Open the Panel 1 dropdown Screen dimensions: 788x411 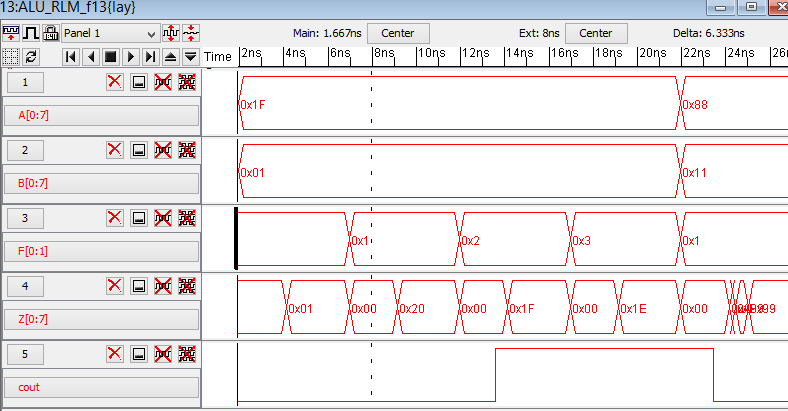click(110, 33)
